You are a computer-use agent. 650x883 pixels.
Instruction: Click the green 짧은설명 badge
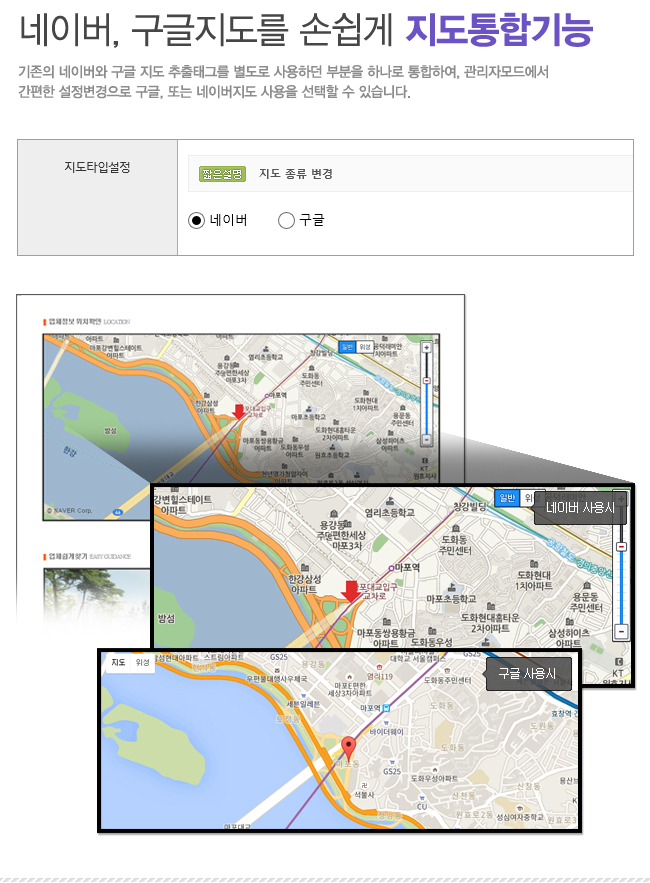(222, 173)
